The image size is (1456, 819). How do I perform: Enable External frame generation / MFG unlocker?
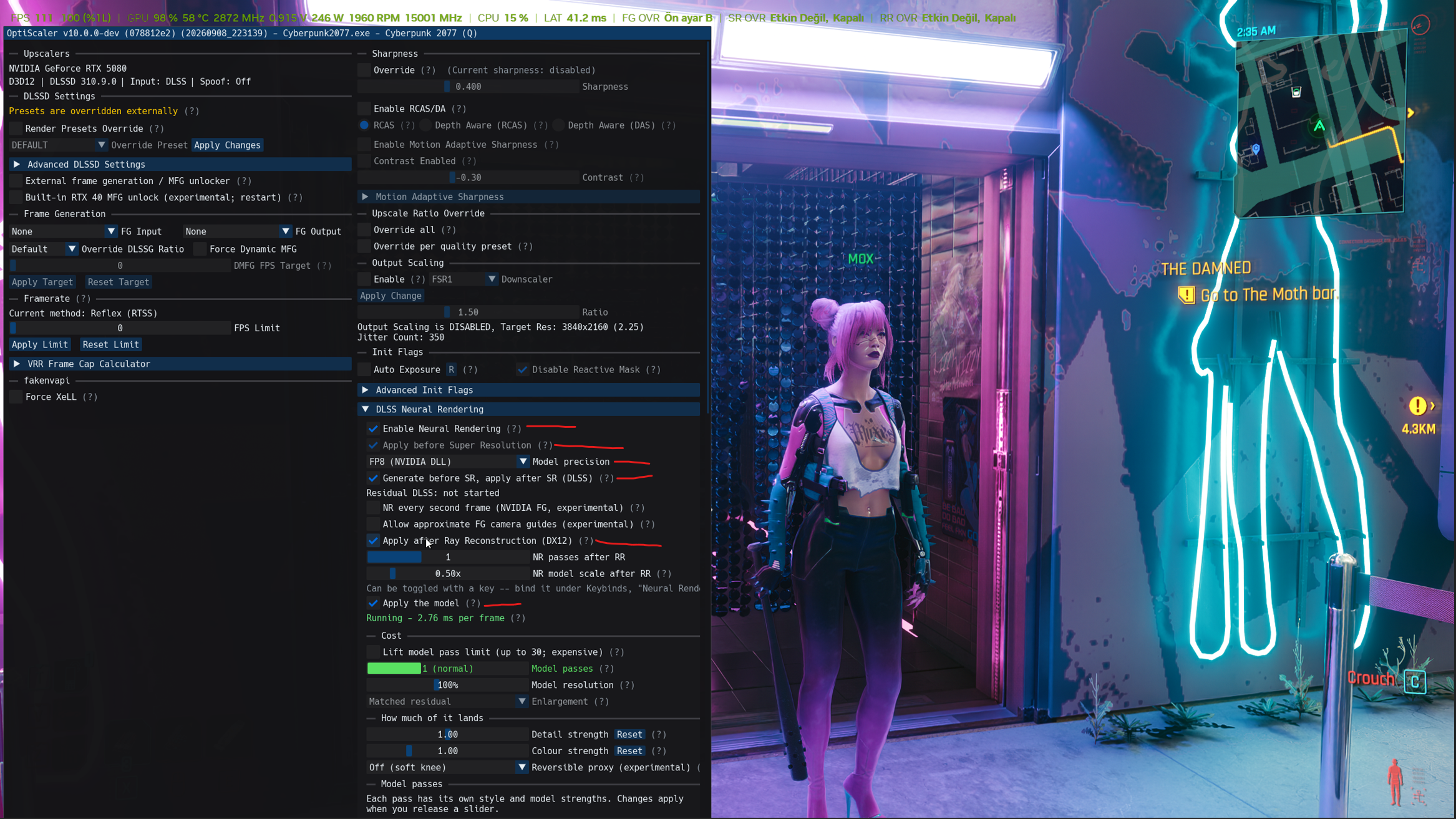(x=16, y=181)
